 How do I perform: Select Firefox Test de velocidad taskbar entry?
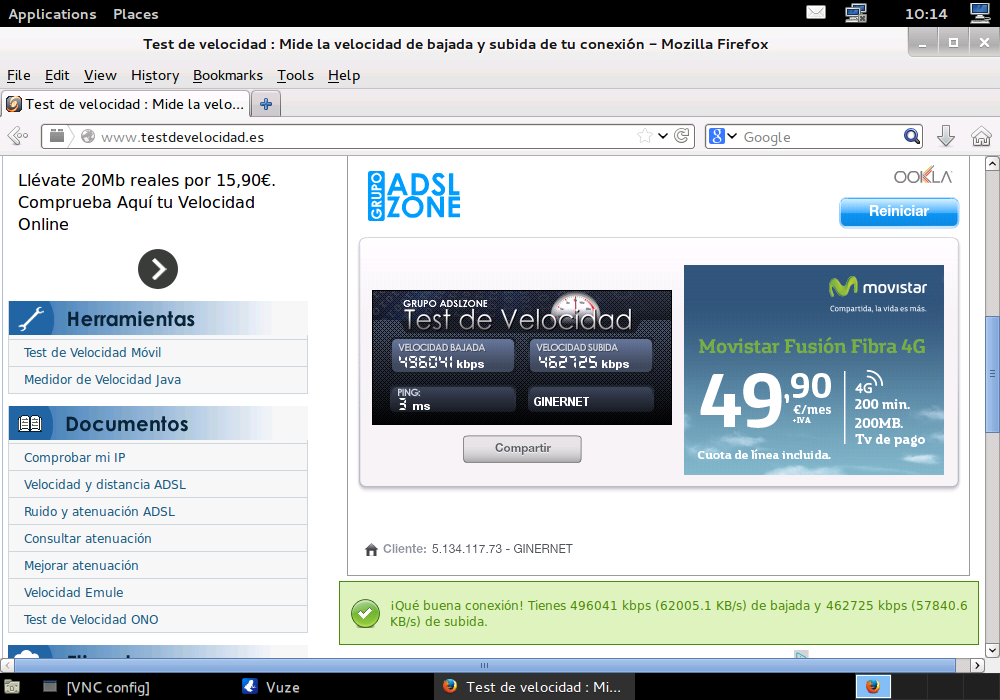point(534,687)
